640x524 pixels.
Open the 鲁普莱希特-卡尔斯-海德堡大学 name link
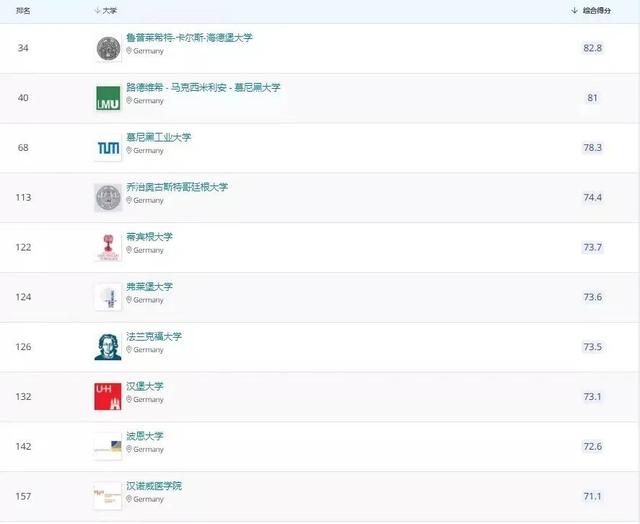(x=189, y=38)
